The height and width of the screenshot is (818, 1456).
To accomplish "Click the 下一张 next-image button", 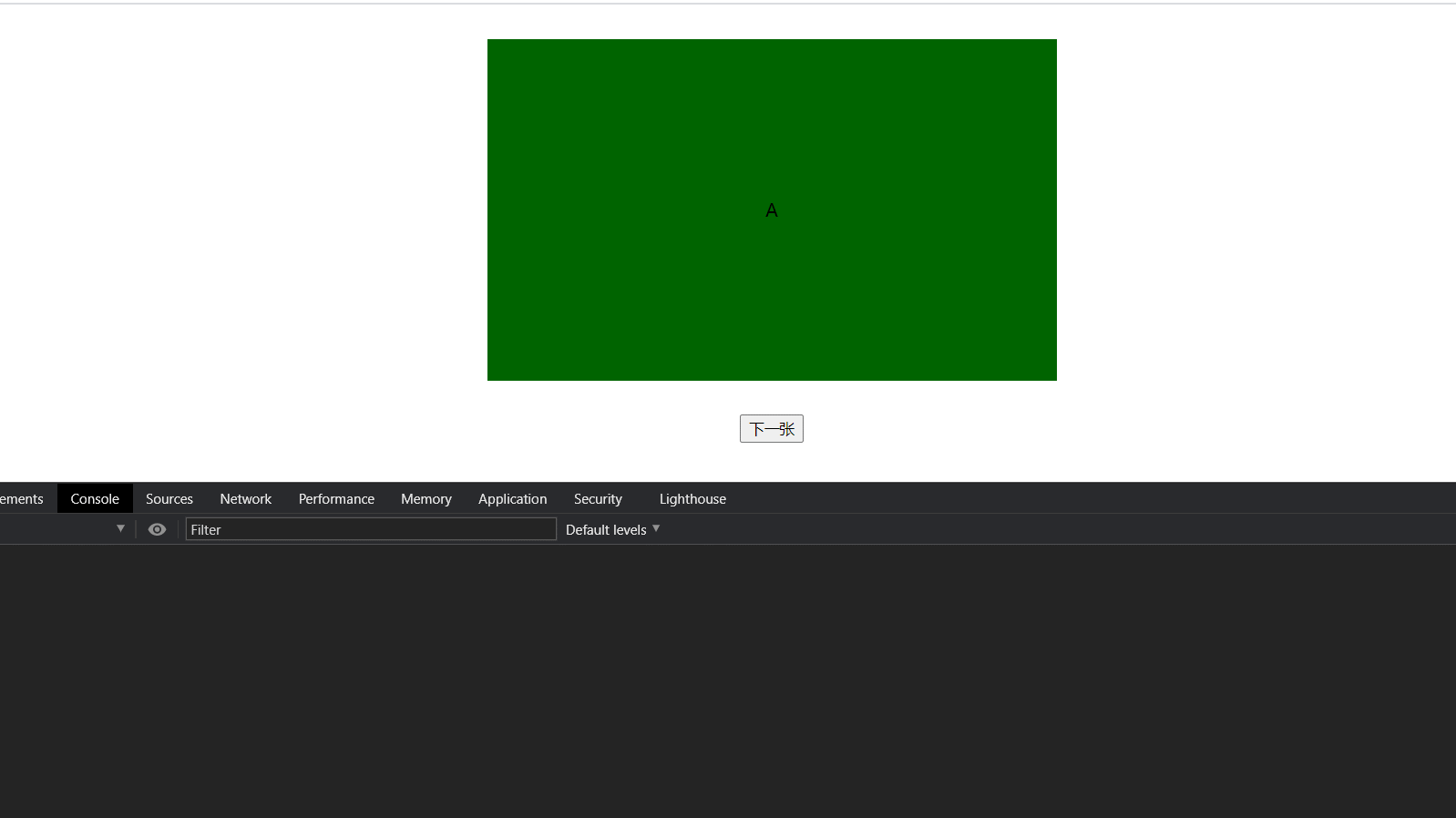I will click(x=771, y=429).
